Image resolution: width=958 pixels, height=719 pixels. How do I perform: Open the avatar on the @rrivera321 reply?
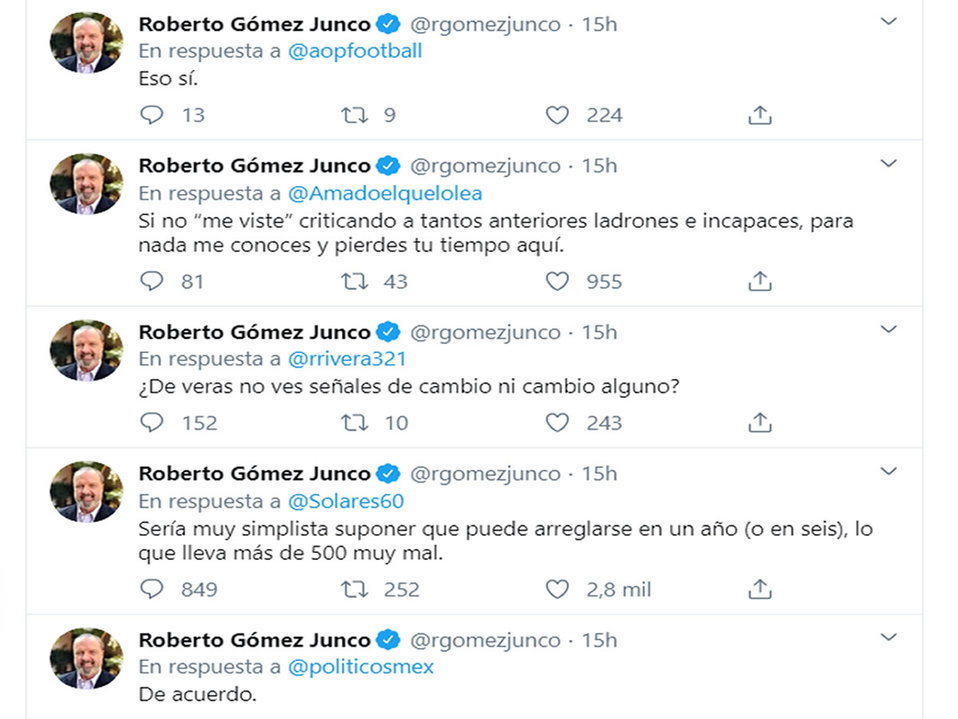point(87,350)
